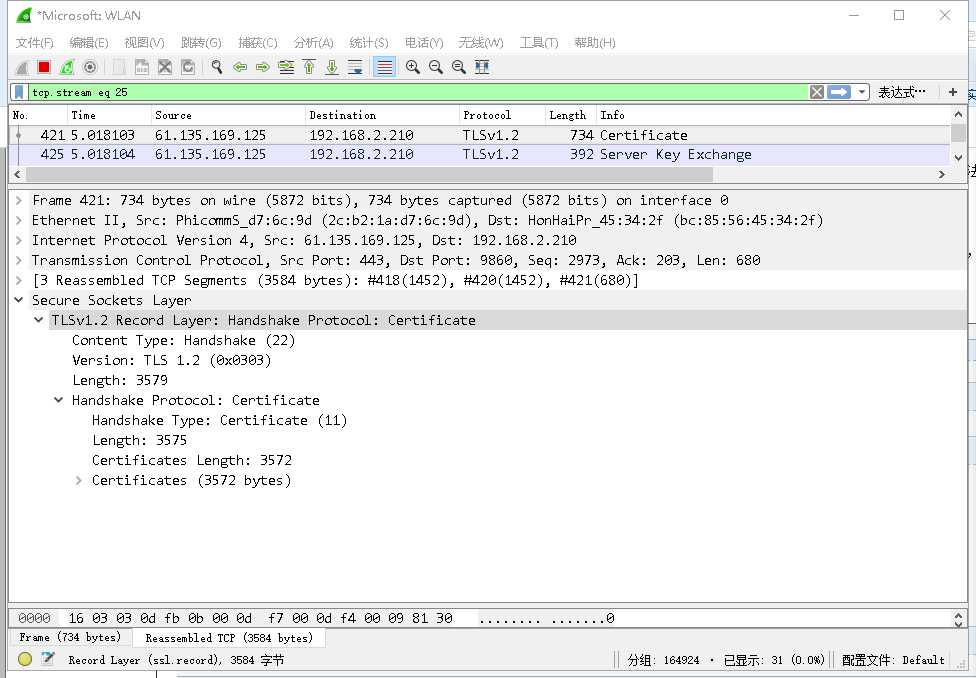Open the 捕获(C) menu

pos(258,42)
